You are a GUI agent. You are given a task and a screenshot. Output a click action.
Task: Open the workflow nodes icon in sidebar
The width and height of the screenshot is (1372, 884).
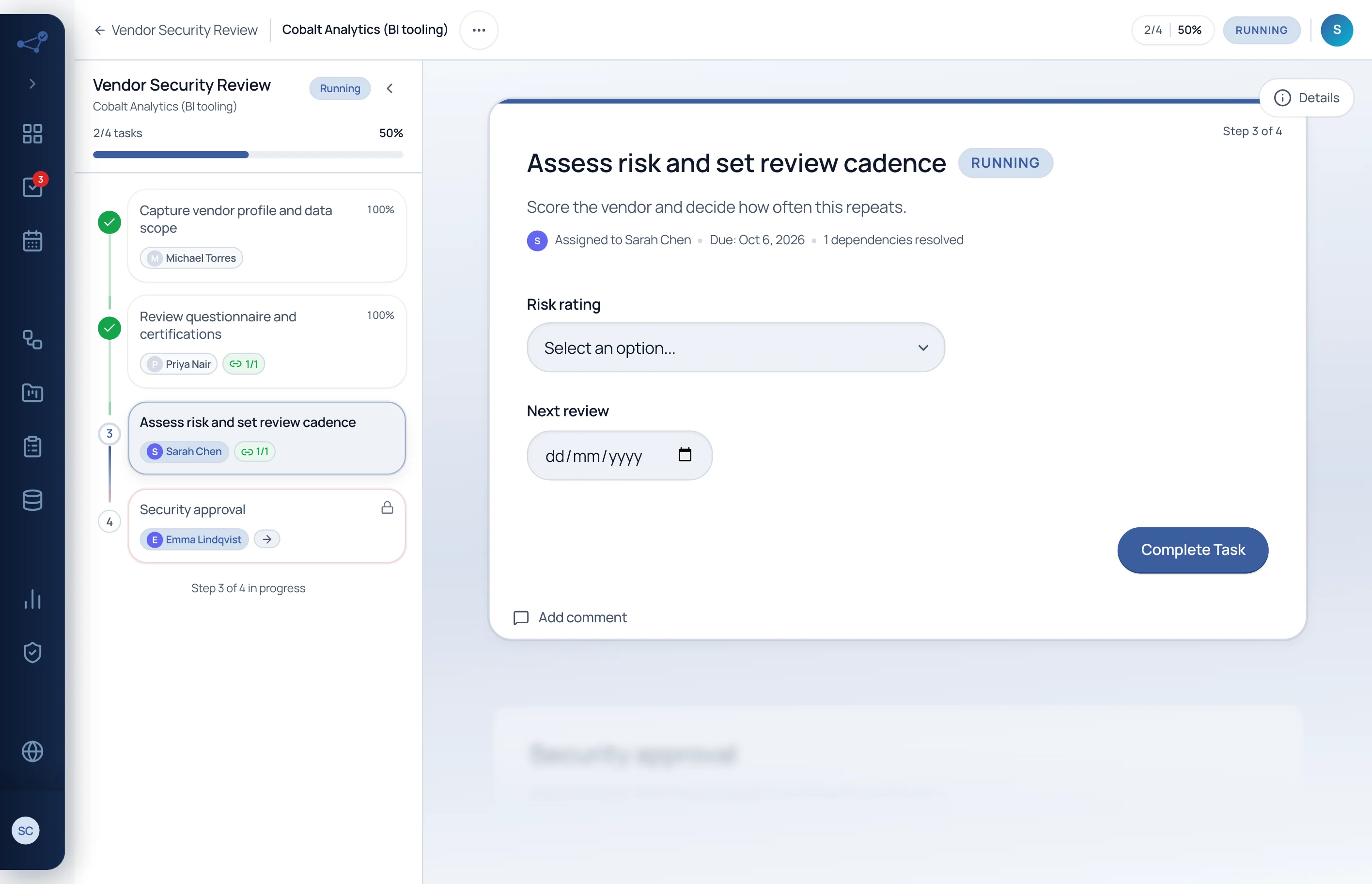coord(32,339)
